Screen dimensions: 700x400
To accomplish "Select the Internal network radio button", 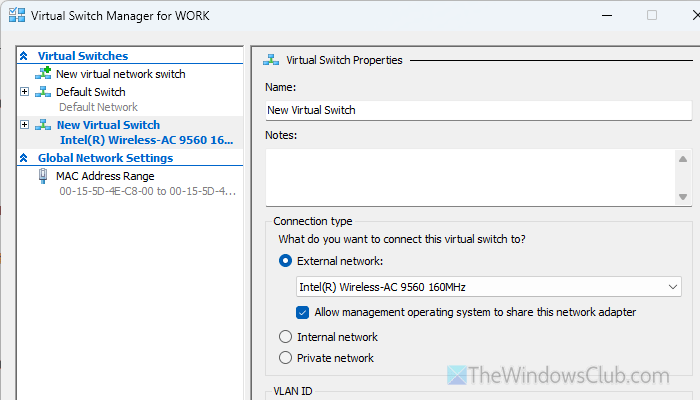I will [x=285, y=337].
